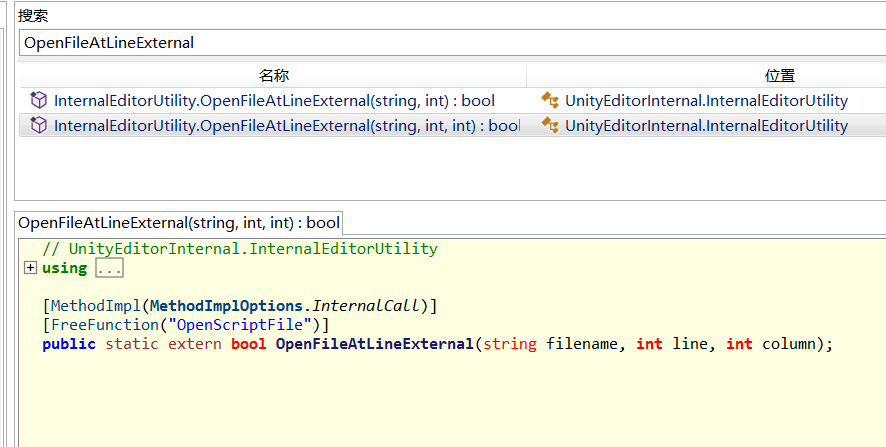Click MethodImplOptions type in the code
This screenshot has height=447, width=886.
tap(227, 306)
